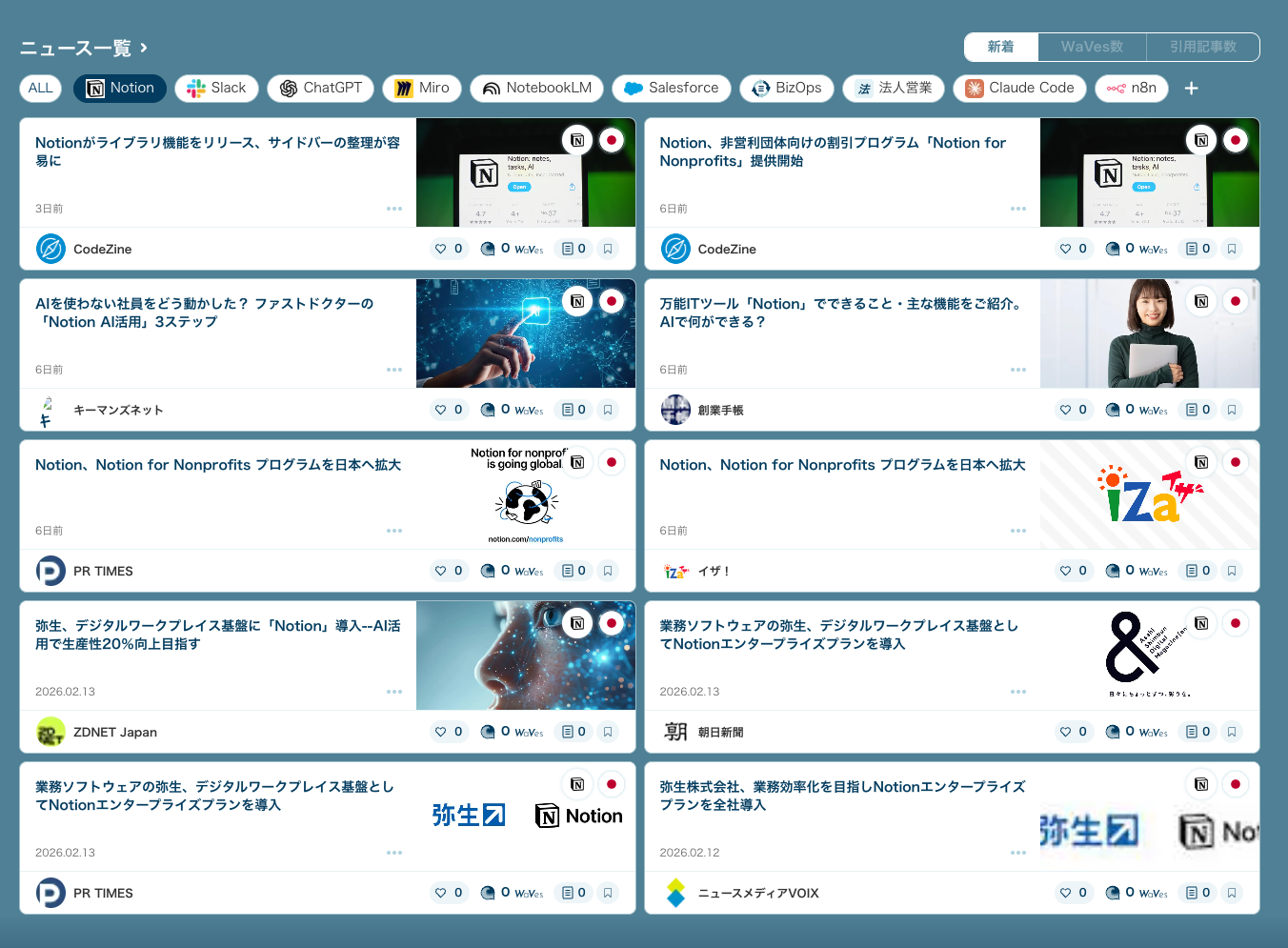This screenshot has height=948, width=1288.
Task: Click the Notion badge on the 創業手帳 thumbnail
Action: click(1201, 301)
